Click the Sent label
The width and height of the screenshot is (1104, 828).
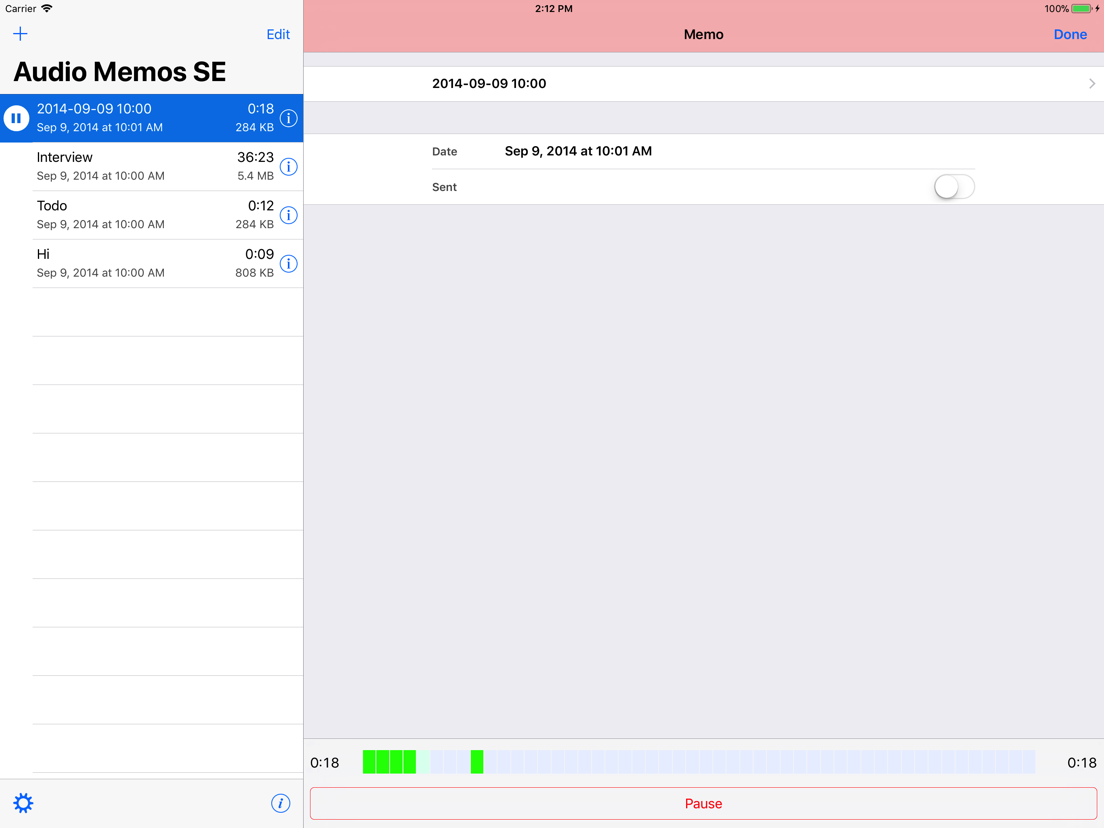tap(444, 187)
